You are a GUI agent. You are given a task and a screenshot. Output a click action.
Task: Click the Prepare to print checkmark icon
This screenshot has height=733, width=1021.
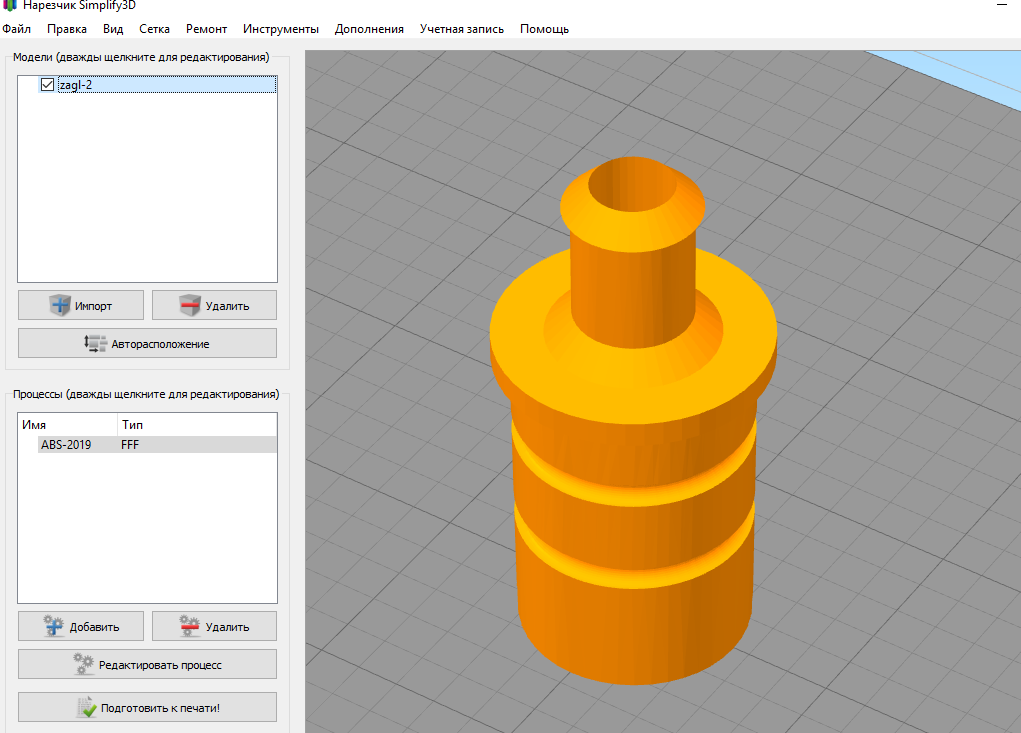tap(87, 708)
